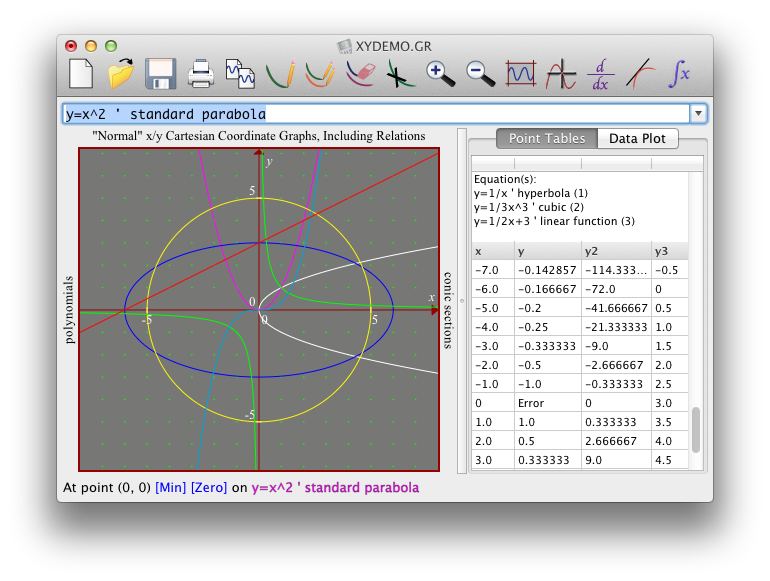Close the XYDEMO.GR window
The image size is (770, 581).
click(71, 46)
